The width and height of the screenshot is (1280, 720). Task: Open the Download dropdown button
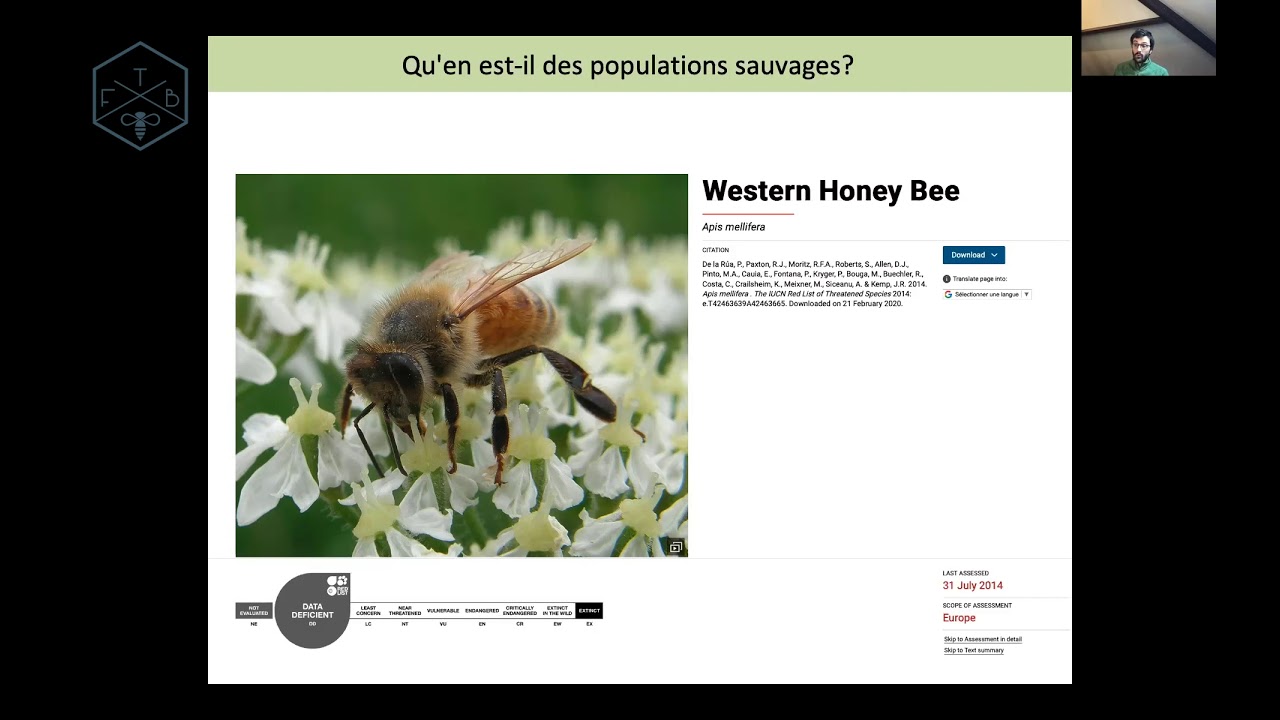[x=973, y=255]
